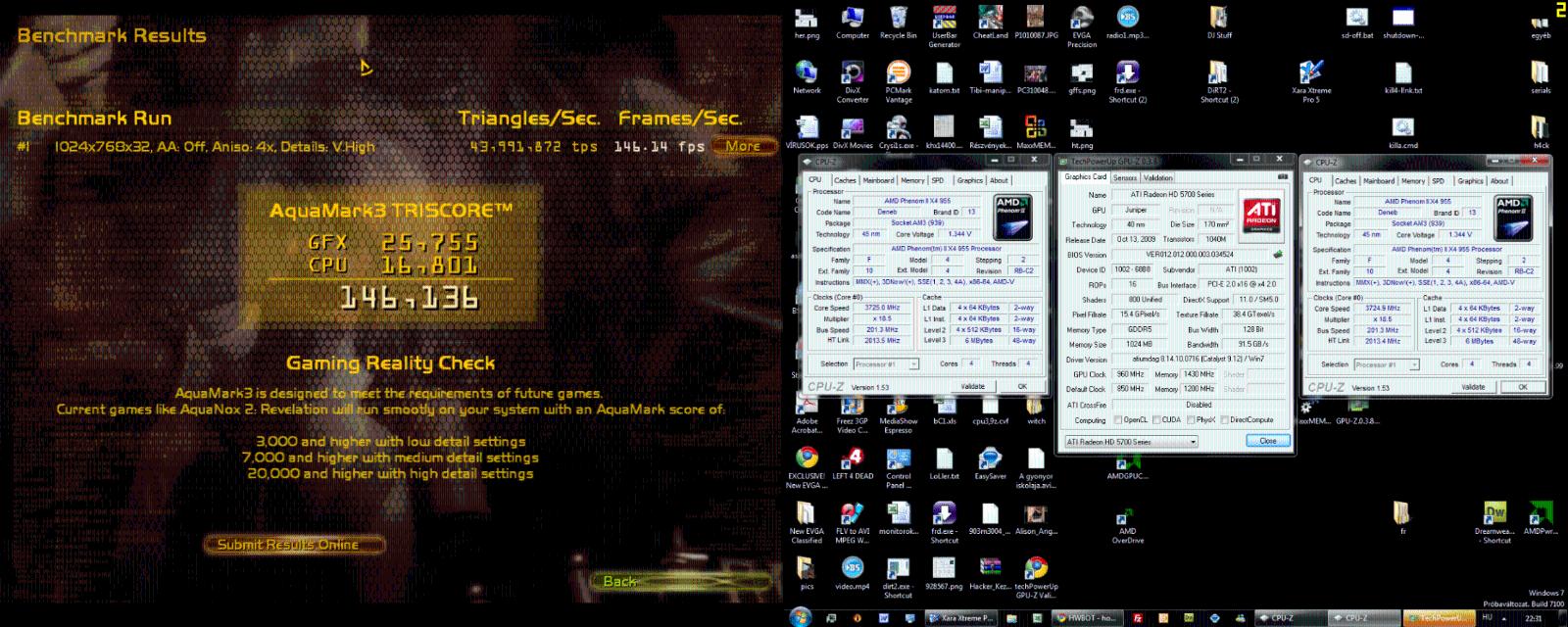1568x627 pixels.
Task: Open AMD OverDrive shortcut
Action: (x=1127, y=526)
